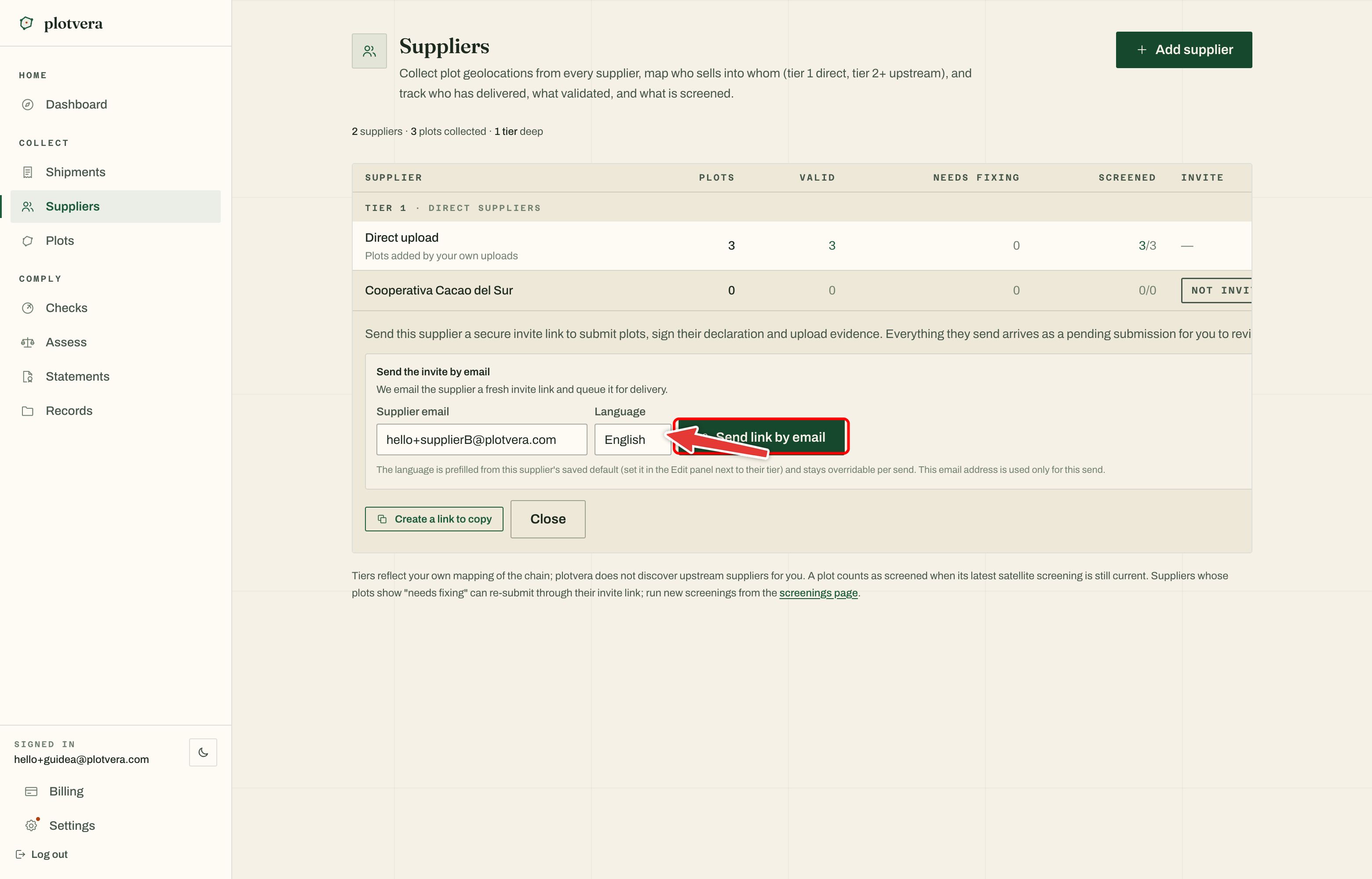The width and height of the screenshot is (1372, 879).
Task: Click Cooperativa screened value 0/0
Action: [x=1147, y=291]
